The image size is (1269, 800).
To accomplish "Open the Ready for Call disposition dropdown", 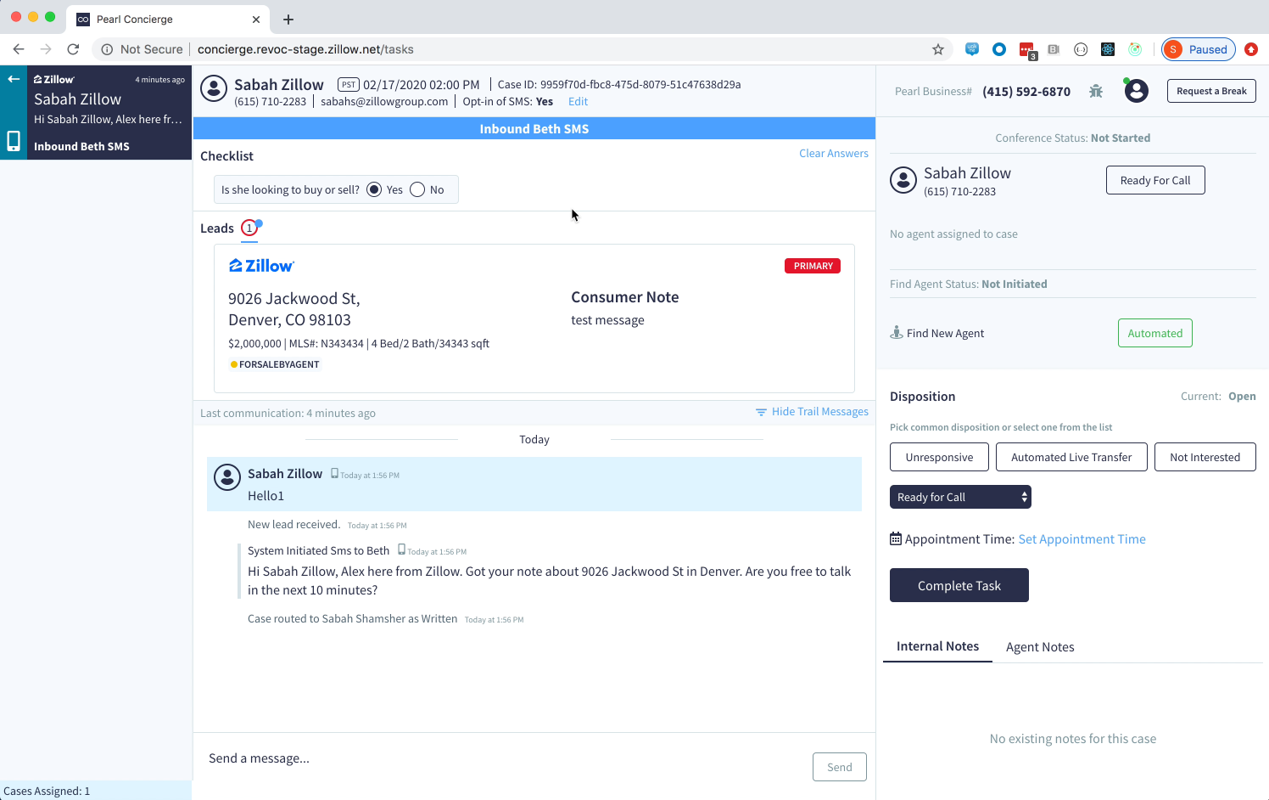I will 960,497.
